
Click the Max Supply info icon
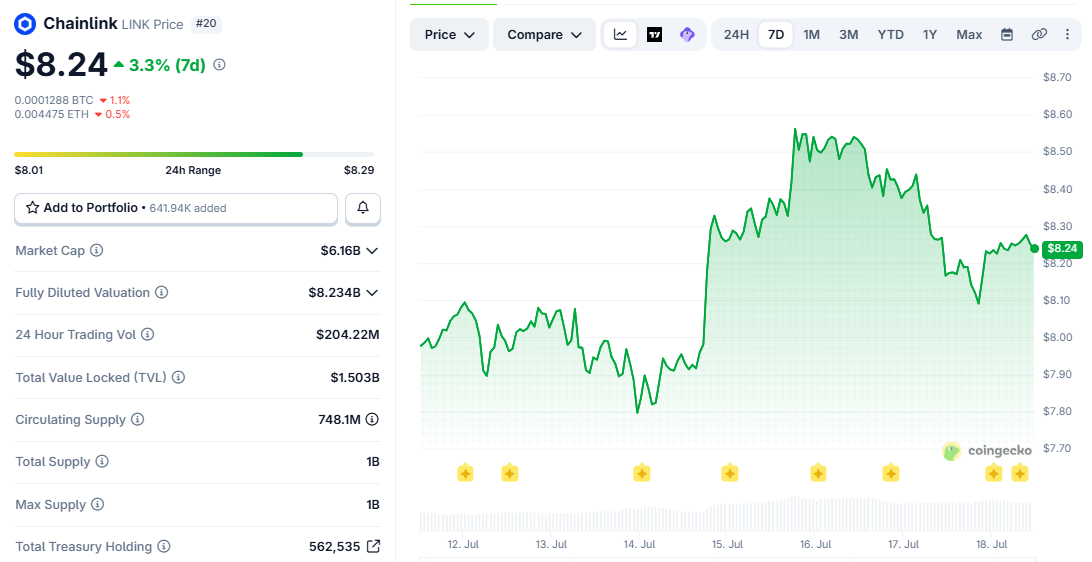[x=98, y=504]
